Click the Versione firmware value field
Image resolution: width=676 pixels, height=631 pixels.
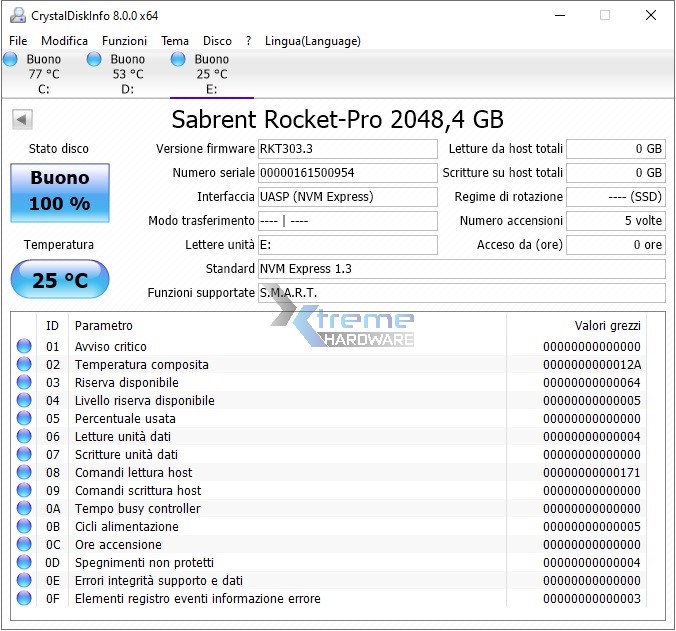coord(347,149)
